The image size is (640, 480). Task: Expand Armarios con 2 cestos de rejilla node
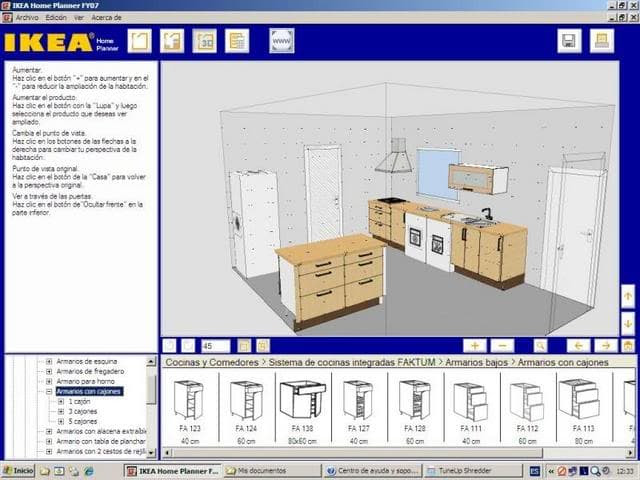[x=49, y=451]
